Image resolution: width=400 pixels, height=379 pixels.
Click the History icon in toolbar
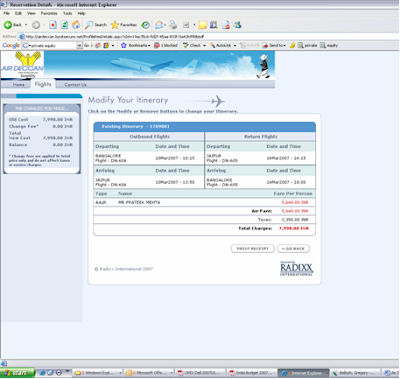point(145,25)
